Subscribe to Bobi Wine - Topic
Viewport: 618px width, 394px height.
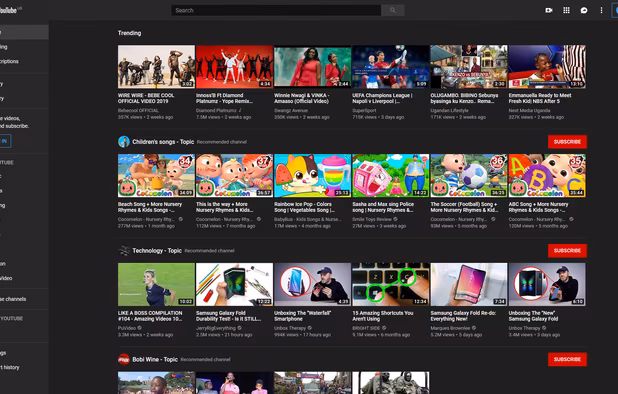567,359
